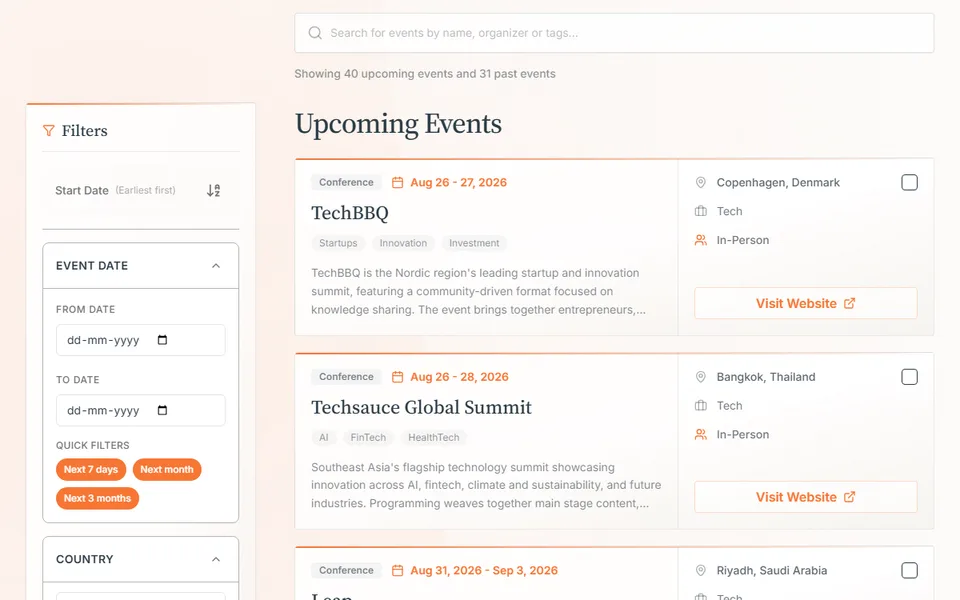Click the briefcase icon in TechBBQ card
The width and height of the screenshot is (960, 600).
700,211
